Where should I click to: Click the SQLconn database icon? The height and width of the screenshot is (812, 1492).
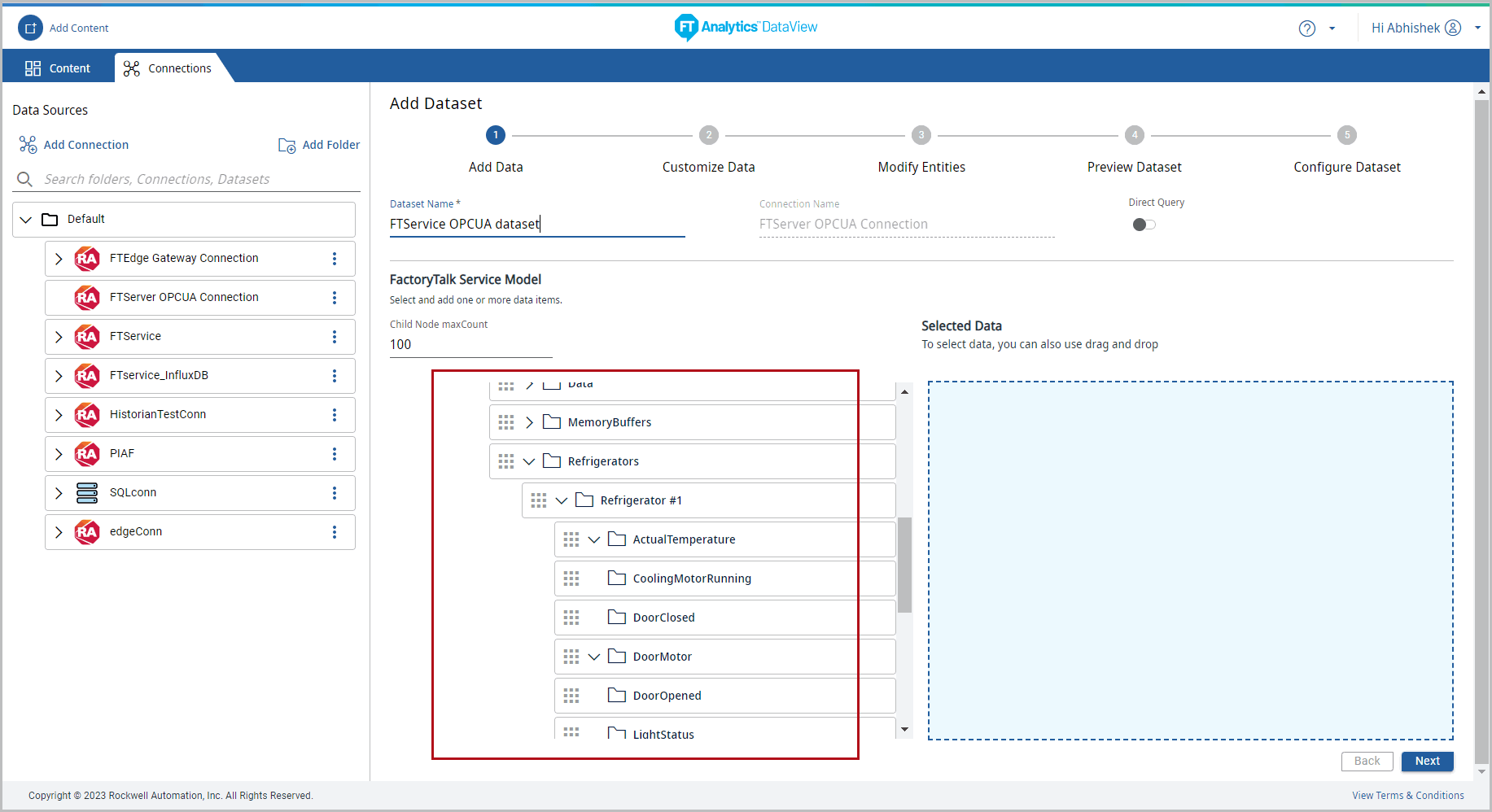[x=87, y=493]
